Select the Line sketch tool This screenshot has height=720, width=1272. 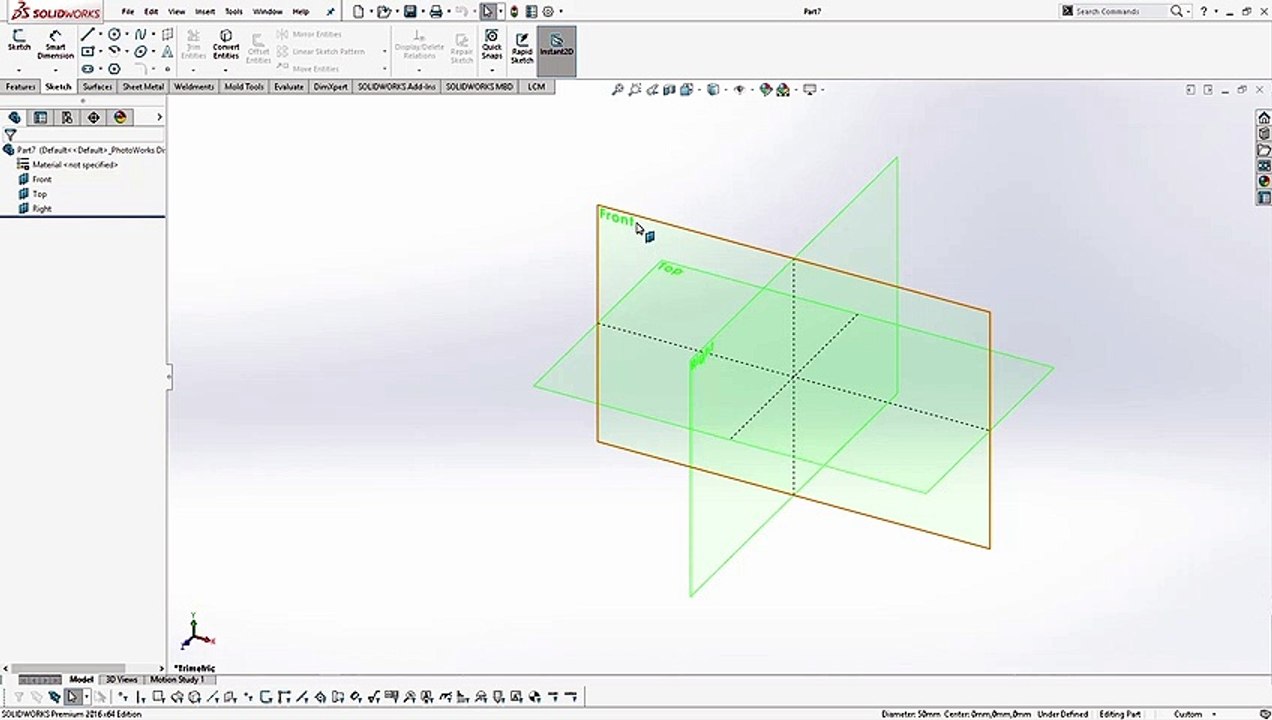pos(88,34)
